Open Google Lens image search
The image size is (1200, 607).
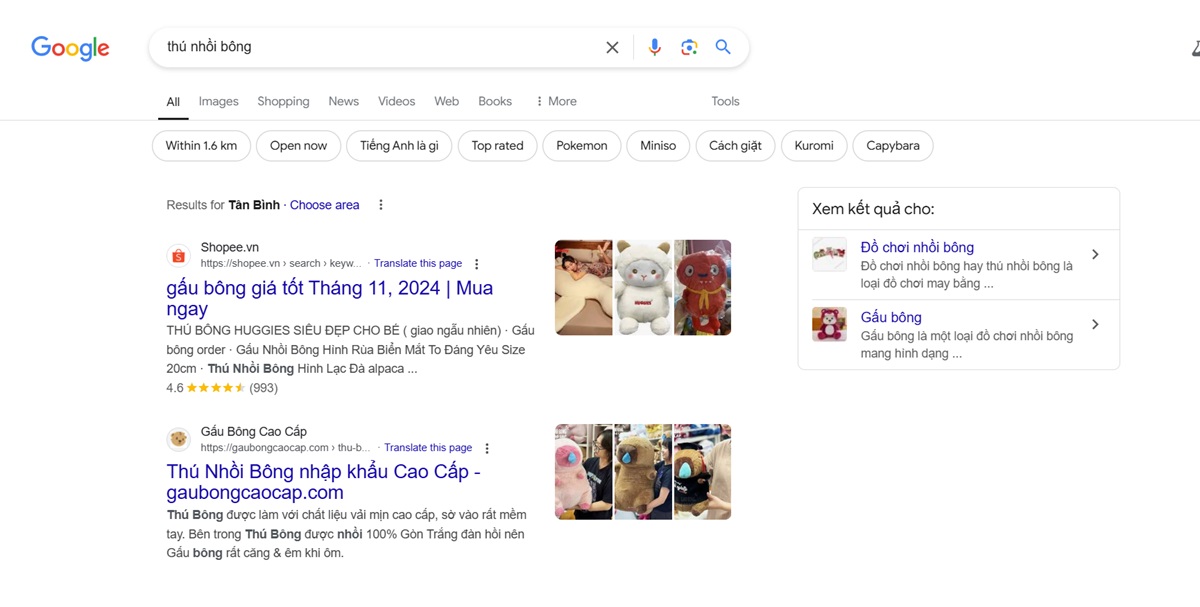pyautogui.click(x=689, y=47)
